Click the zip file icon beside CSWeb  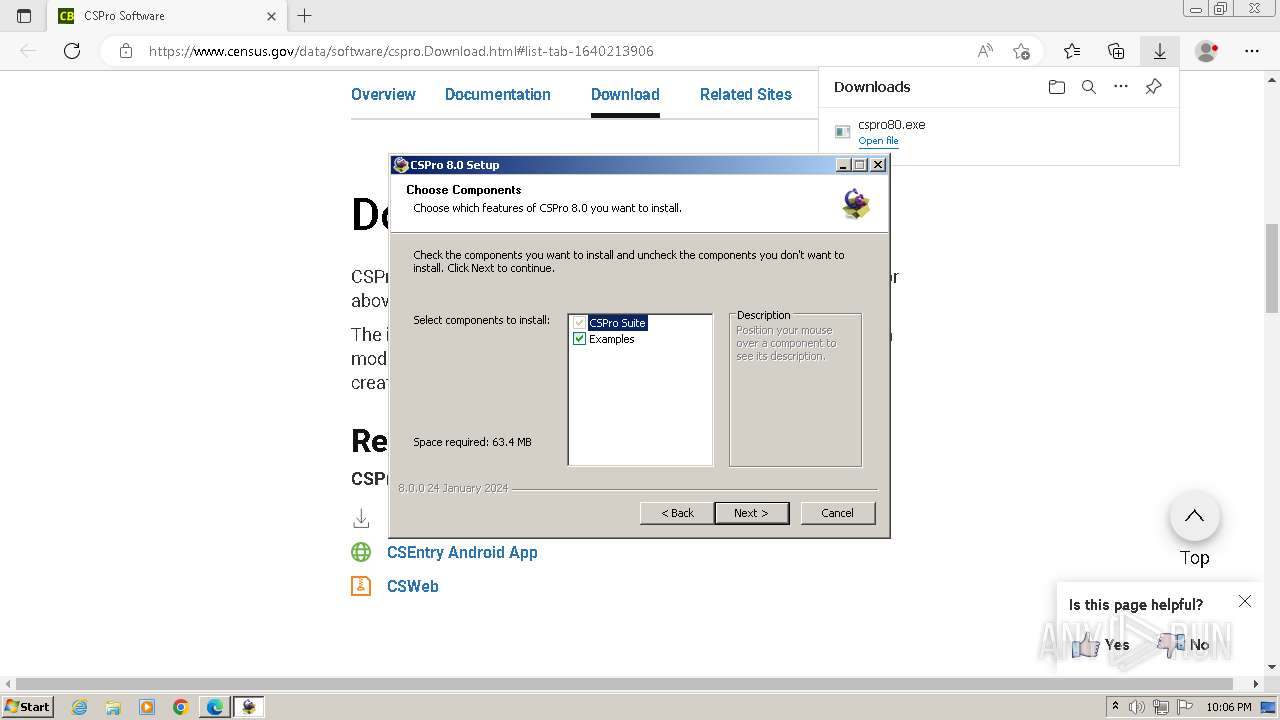click(361, 586)
